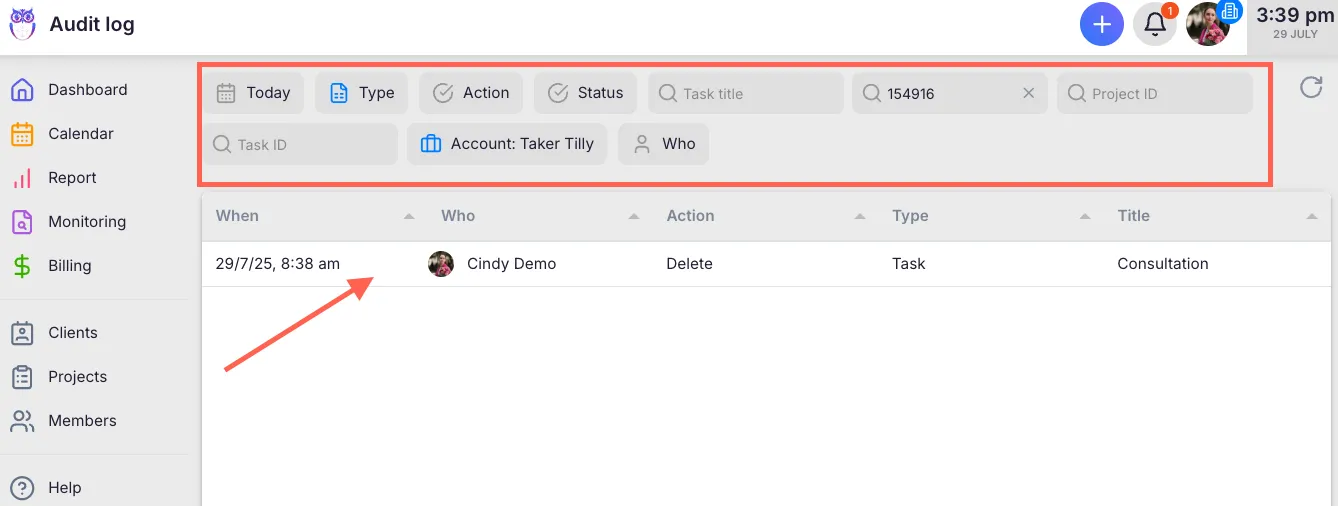The image size is (1338, 506).
Task: Open the notifications bell
Action: (x=1154, y=24)
